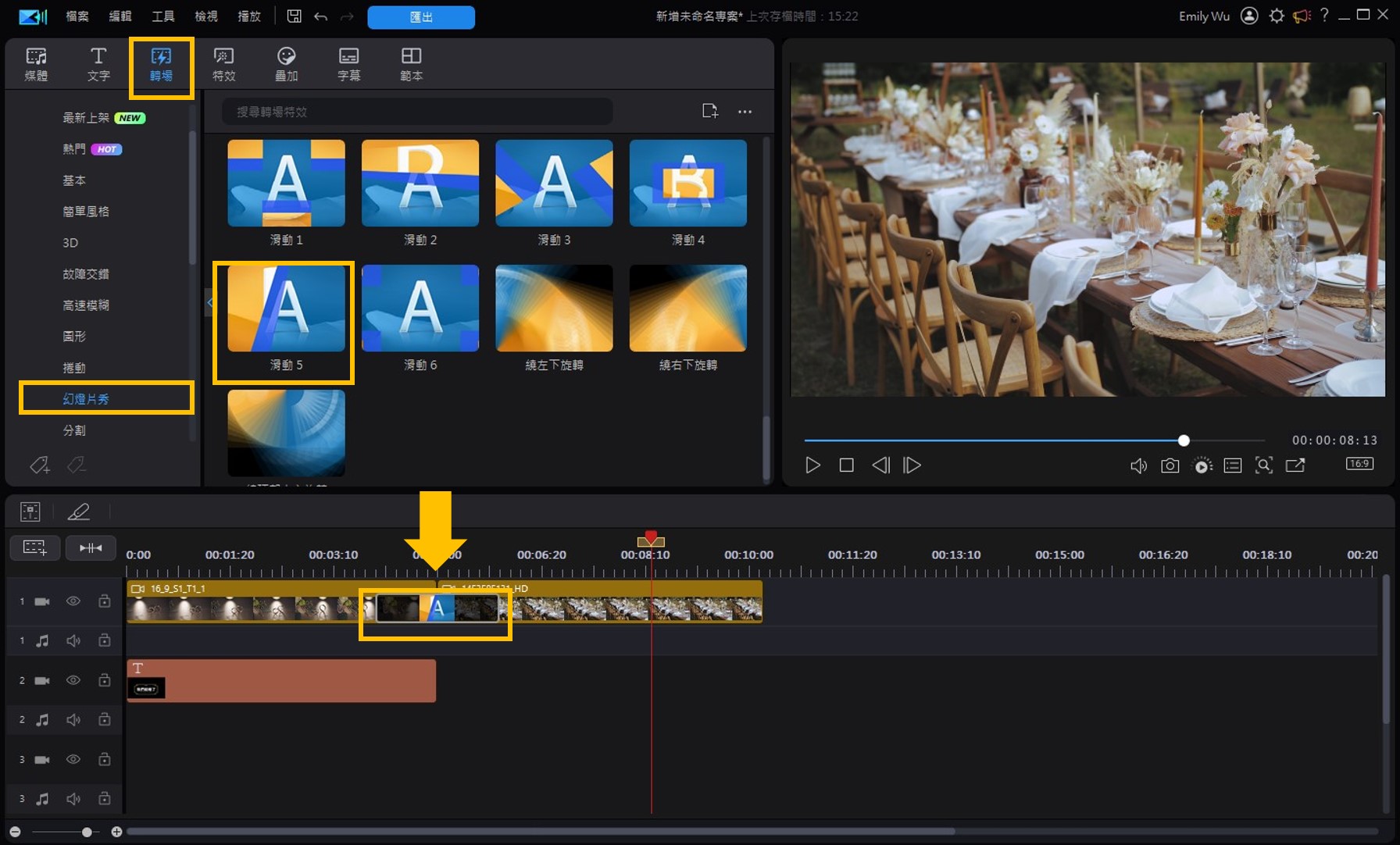Click the timeline horizontal scrollbar
This screenshot has height=845, width=1400.
541,832
